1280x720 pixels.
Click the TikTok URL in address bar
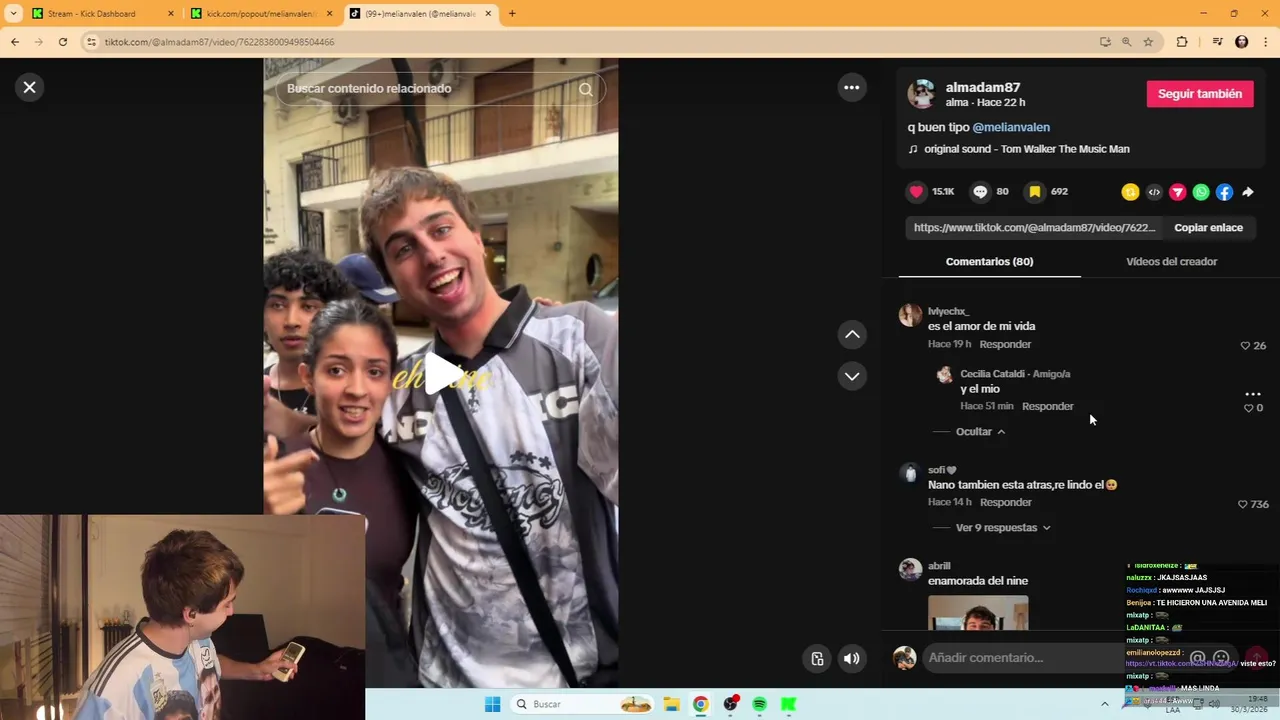[219, 42]
